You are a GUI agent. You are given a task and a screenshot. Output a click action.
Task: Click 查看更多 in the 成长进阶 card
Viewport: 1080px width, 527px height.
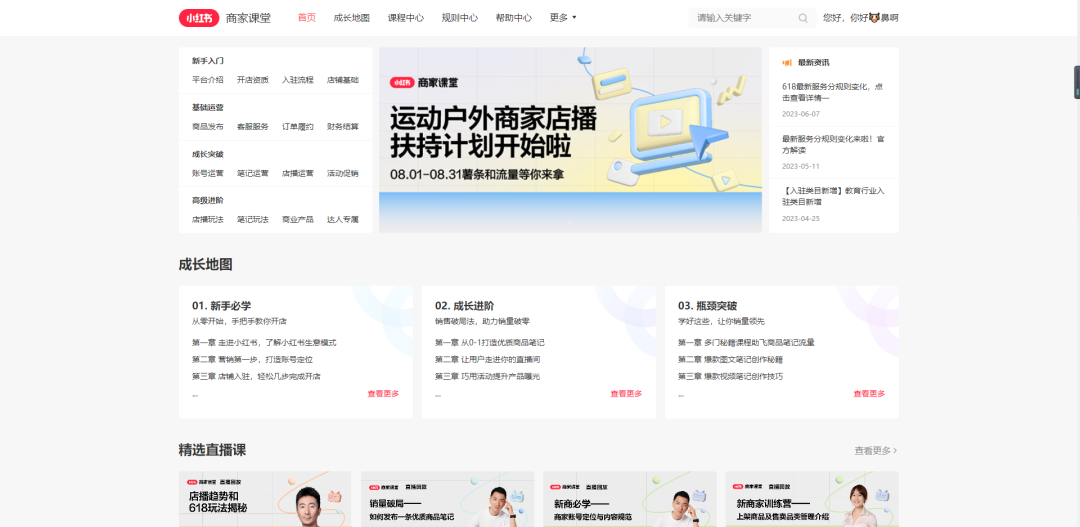pos(626,394)
